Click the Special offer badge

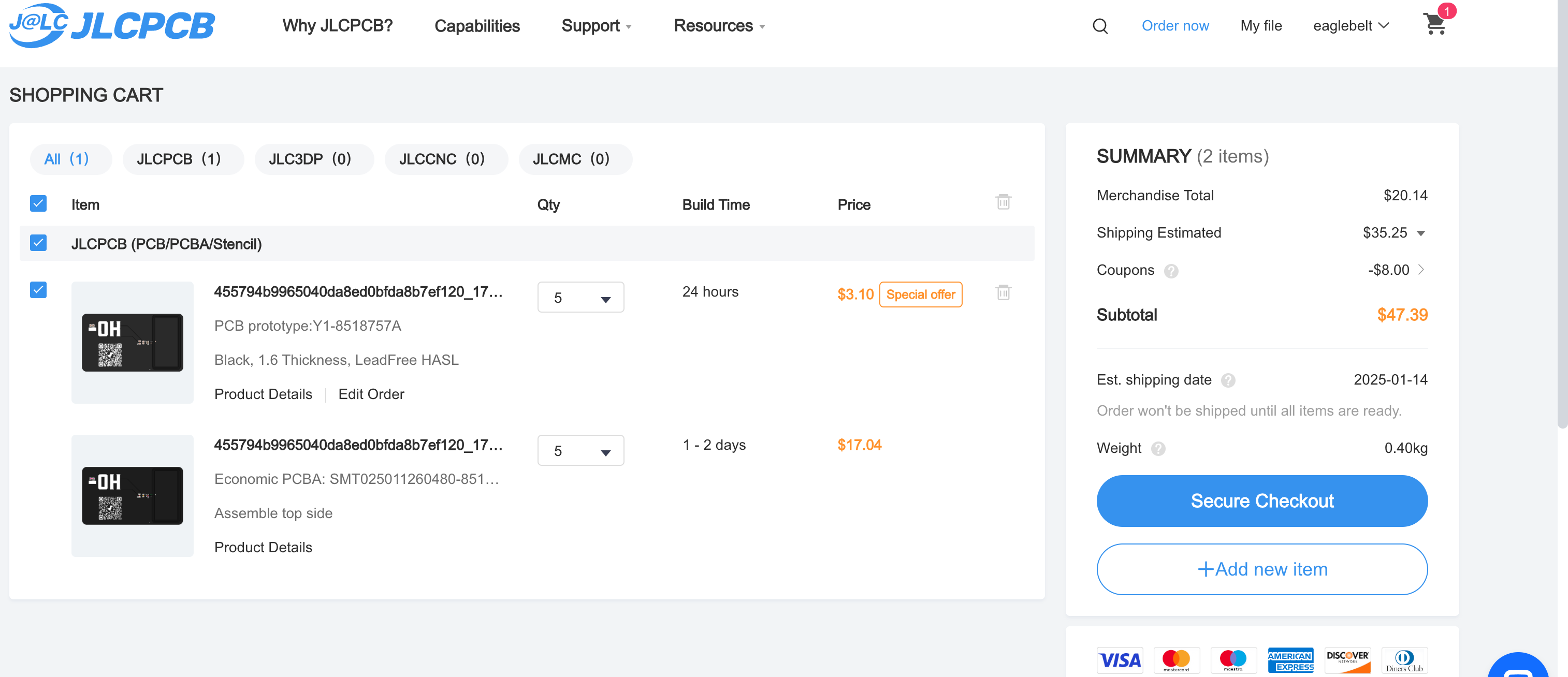[x=920, y=295]
